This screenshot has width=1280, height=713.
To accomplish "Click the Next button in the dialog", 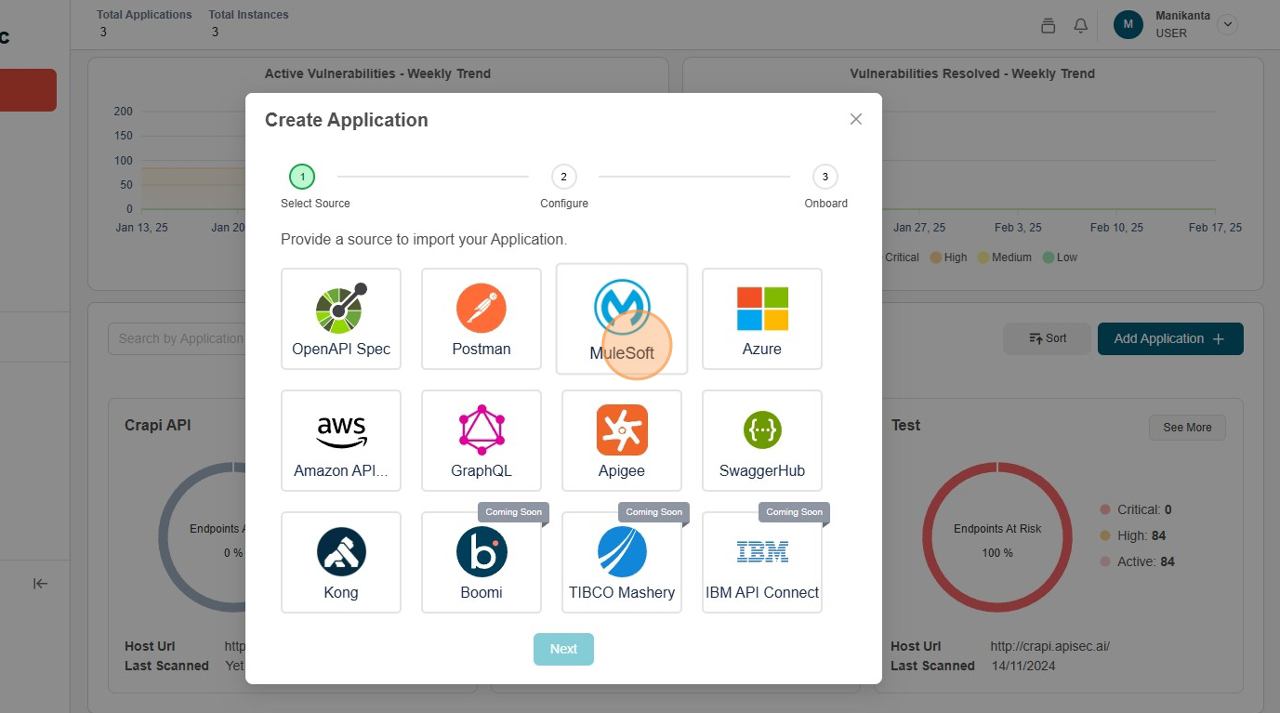I will pyautogui.click(x=563, y=648).
